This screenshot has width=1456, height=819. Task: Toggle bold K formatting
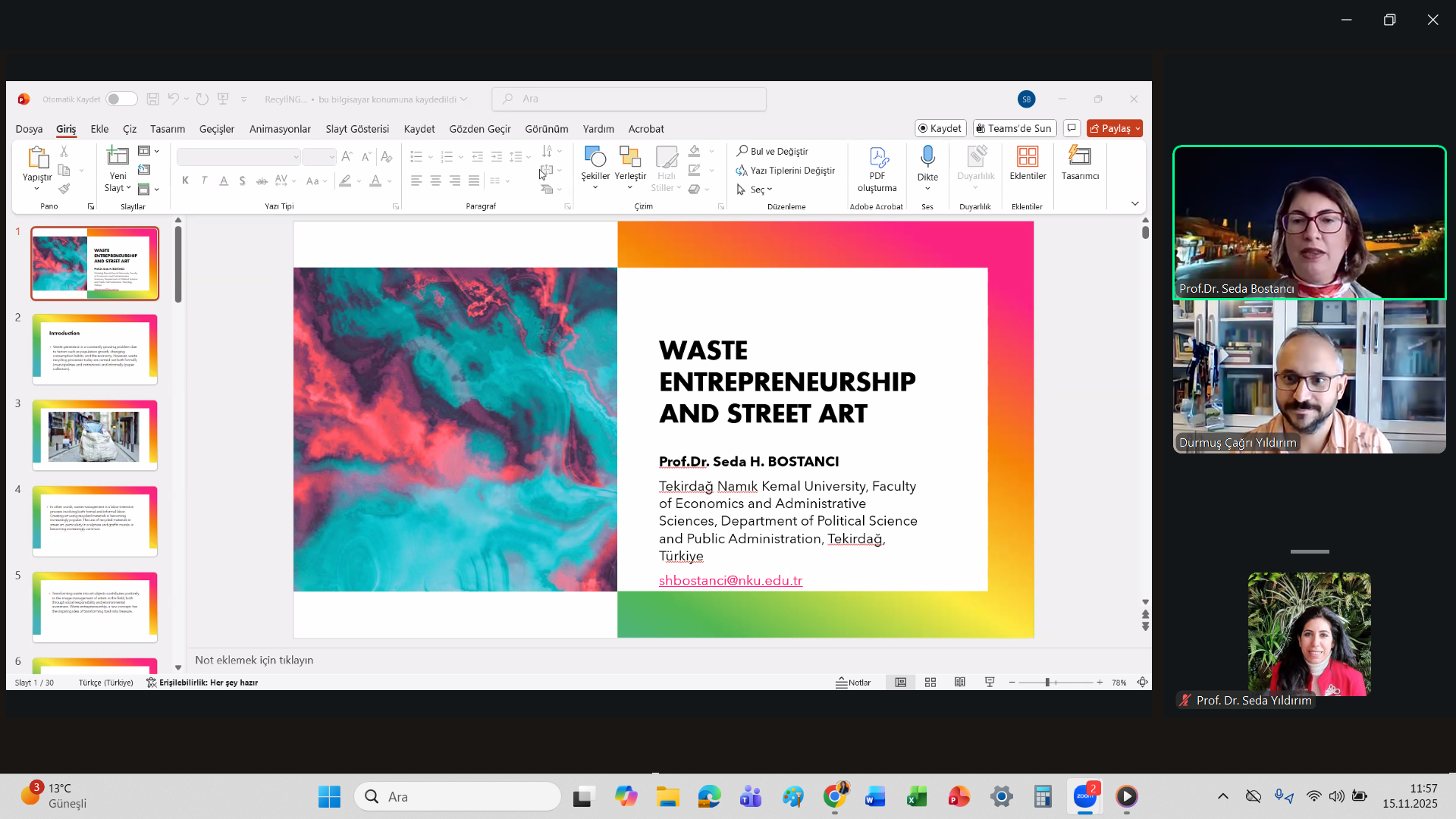[185, 180]
